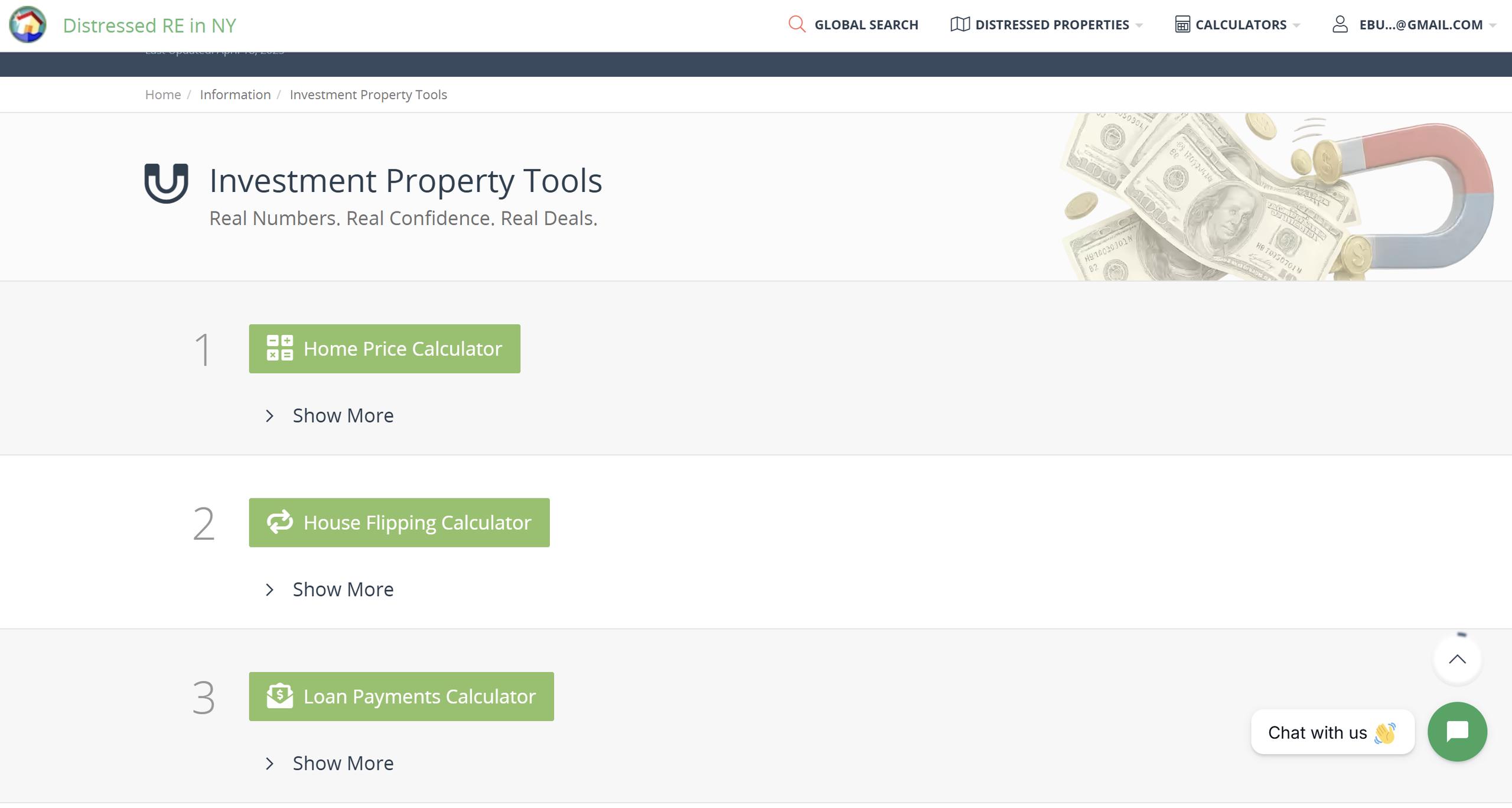Click the green chat bubble icon

1457,731
